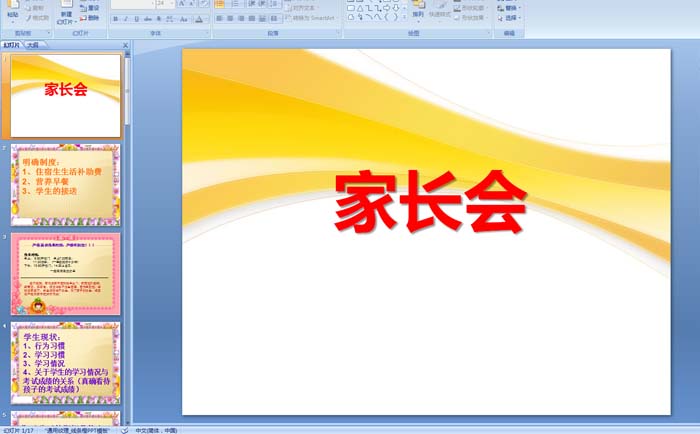Toggle text shadow

(159, 19)
